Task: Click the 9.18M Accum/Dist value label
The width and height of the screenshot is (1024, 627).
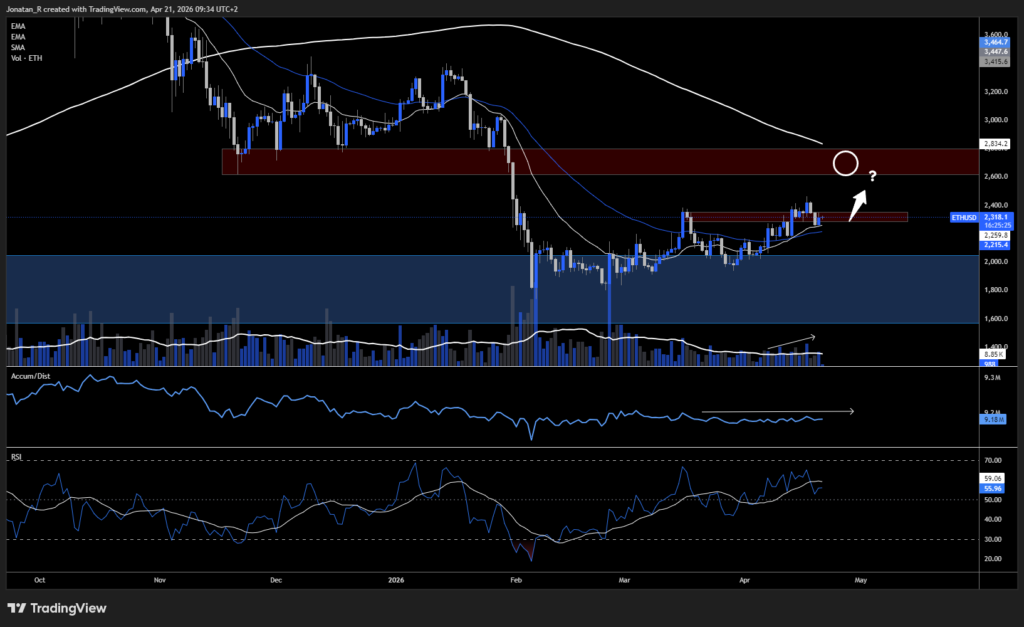Action: 994,419
